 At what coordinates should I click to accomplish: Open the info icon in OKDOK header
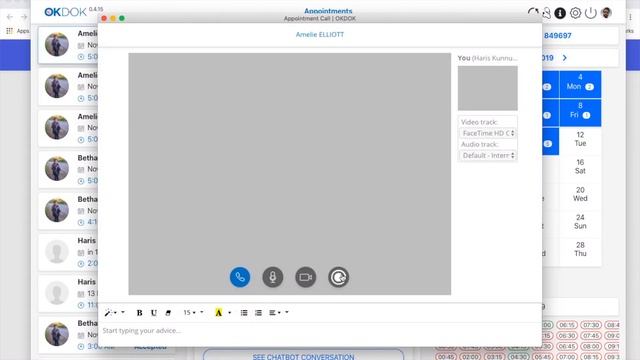[x=560, y=13]
